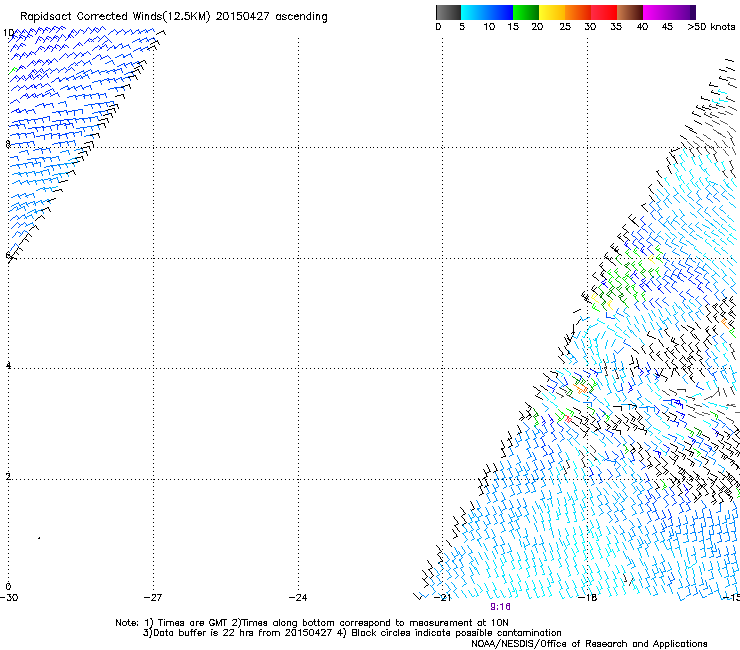Click the green 15-20 knots legend swatch

click(x=526, y=12)
